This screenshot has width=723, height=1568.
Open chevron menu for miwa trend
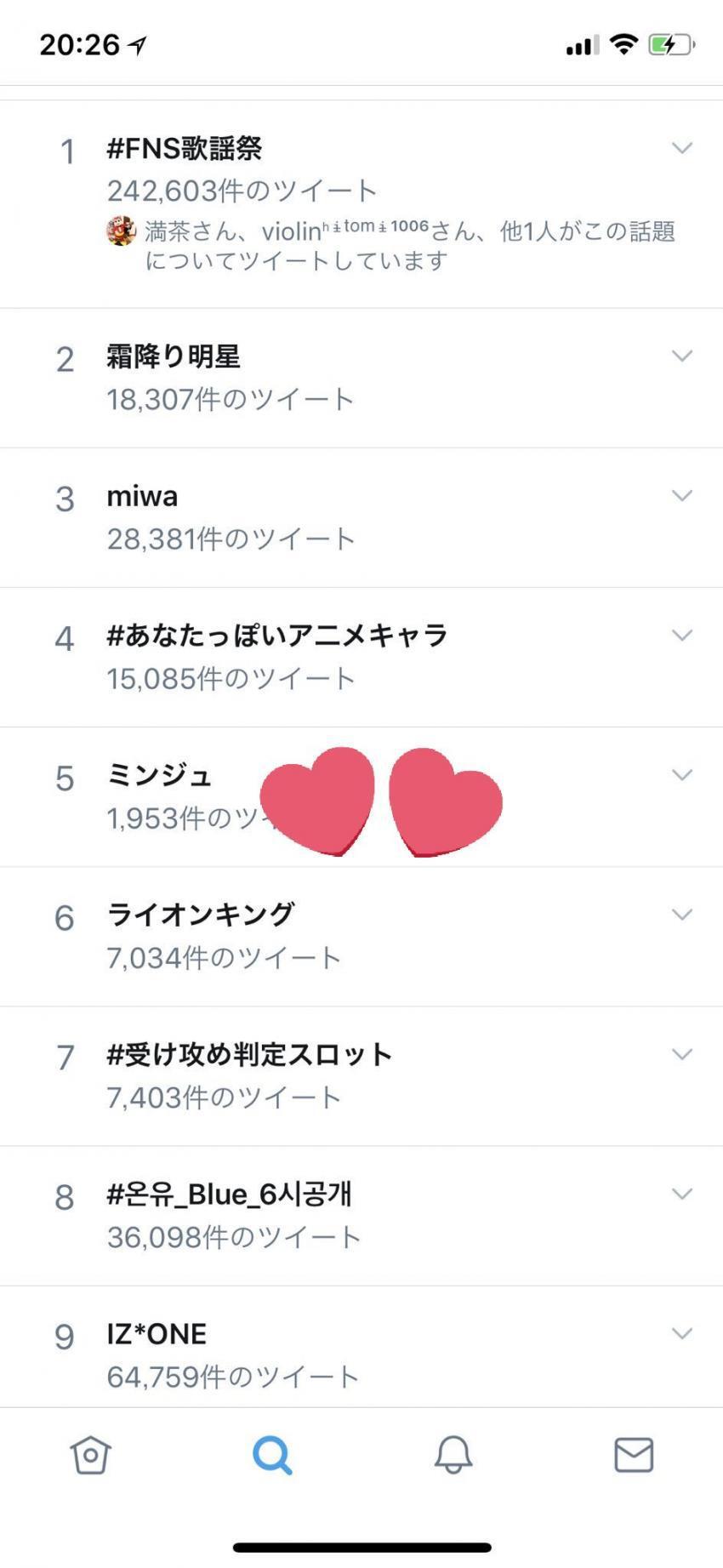tap(681, 496)
